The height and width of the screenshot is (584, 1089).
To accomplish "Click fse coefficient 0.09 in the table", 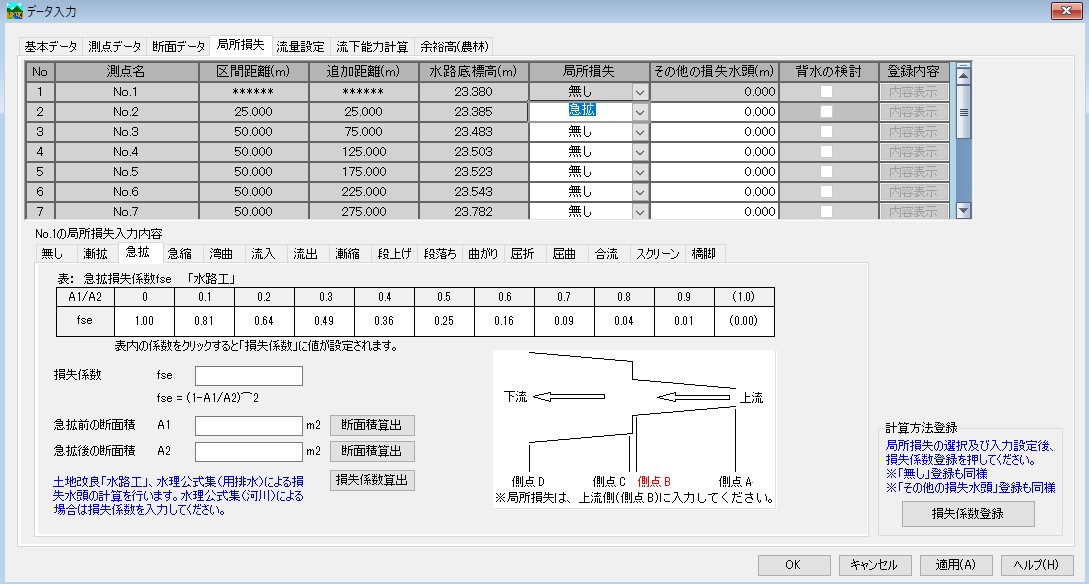I will tap(564, 321).
